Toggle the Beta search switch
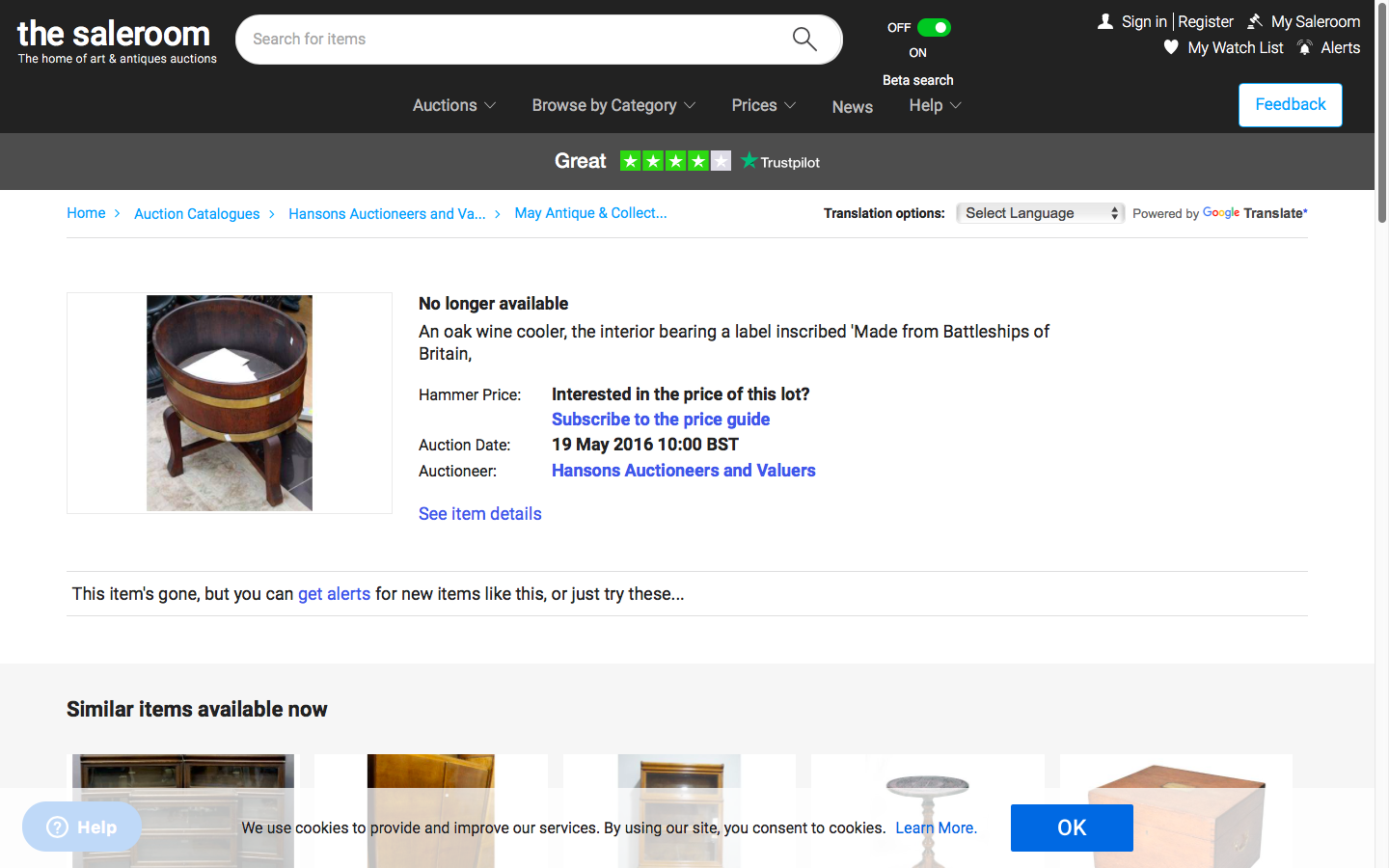Image resolution: width=1389 pixels, height=868 pixels. click(x=933, y=27)
